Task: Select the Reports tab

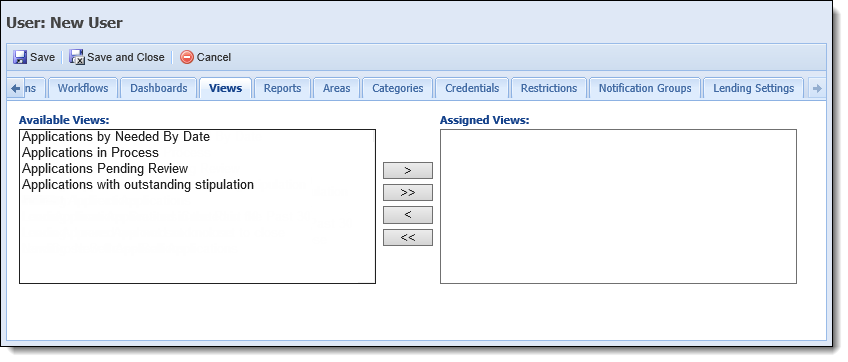Action: [x=282, y=88]
